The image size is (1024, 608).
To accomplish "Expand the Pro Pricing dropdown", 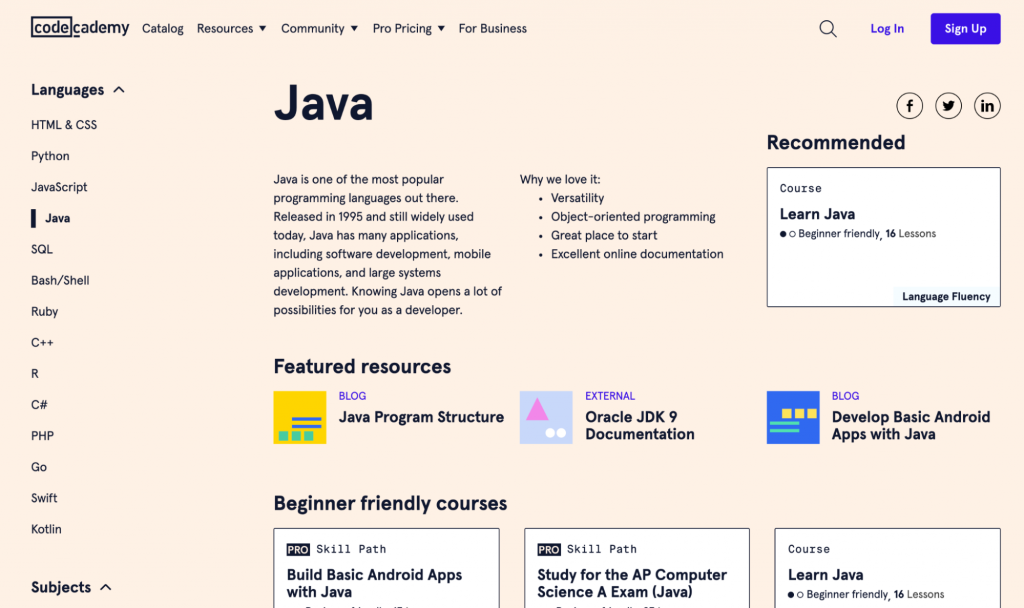I will [x=408, y=28].
